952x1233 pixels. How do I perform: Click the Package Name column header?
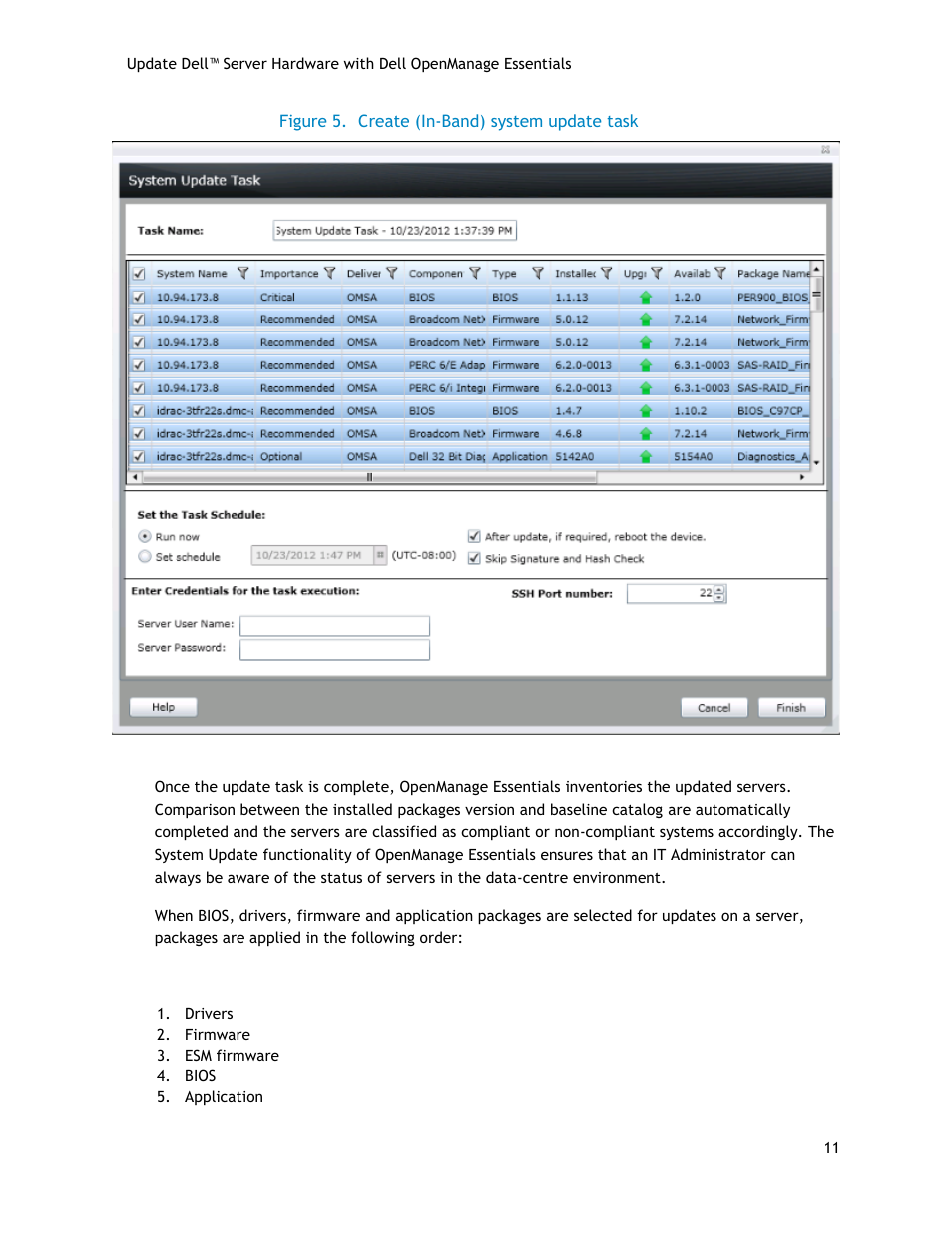(x=772, y=274)
